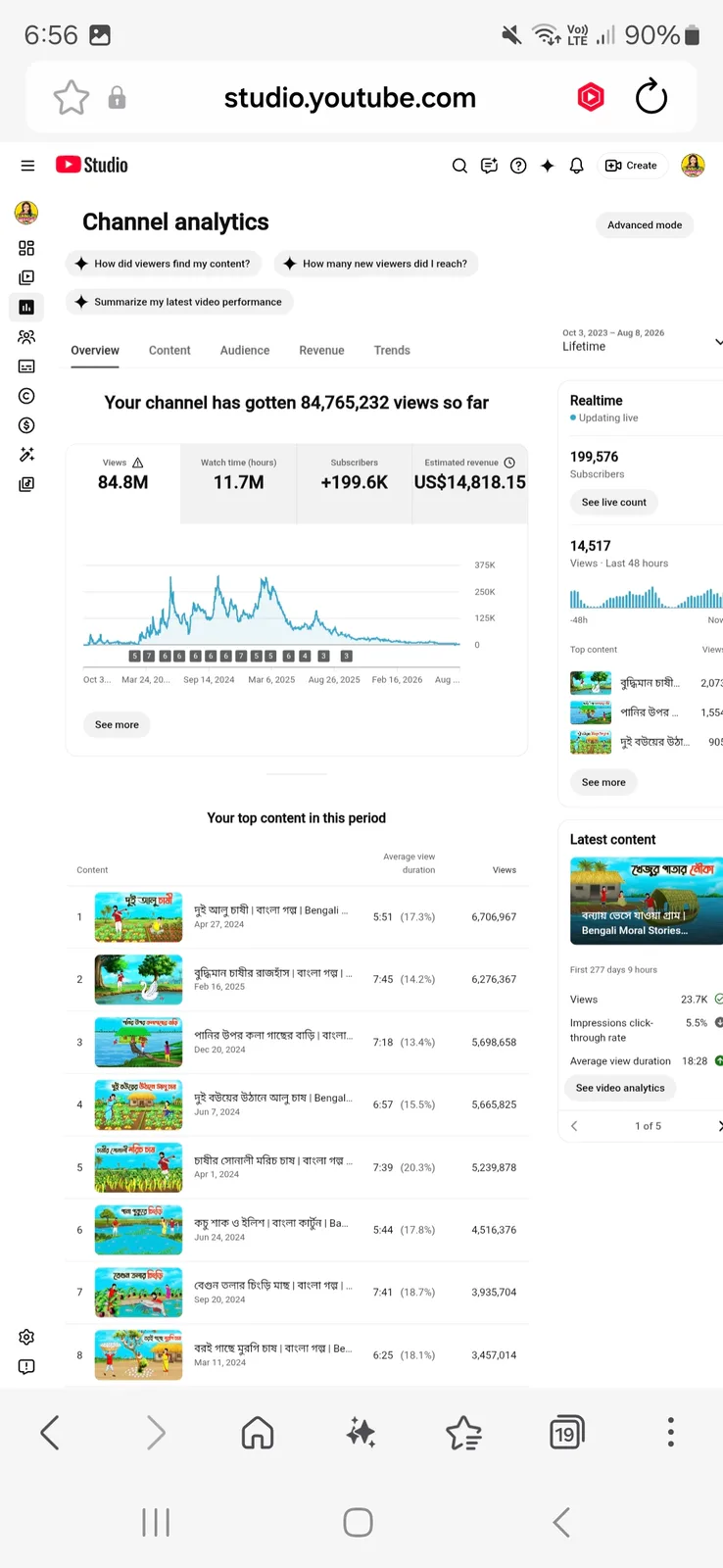Open search in Studio header
Screen dimensions: 723x1568
[x=459, y=166]
